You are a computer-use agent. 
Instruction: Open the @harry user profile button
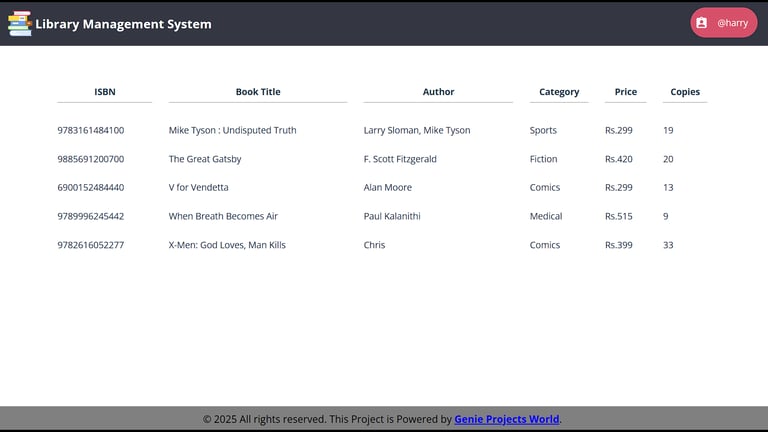723,23
